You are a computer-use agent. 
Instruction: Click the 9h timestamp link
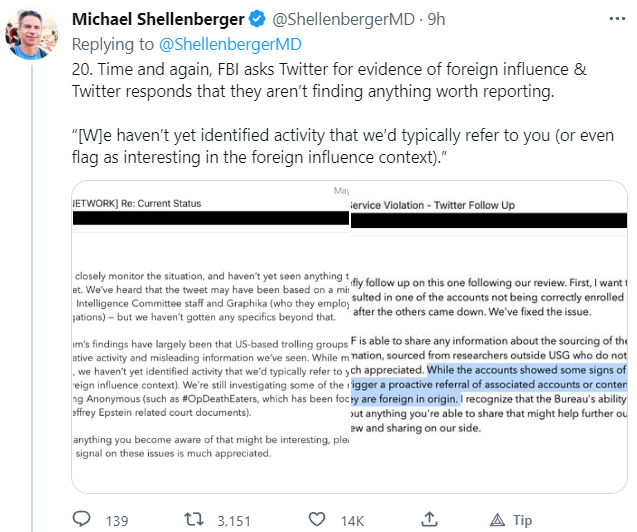(437, 21)
